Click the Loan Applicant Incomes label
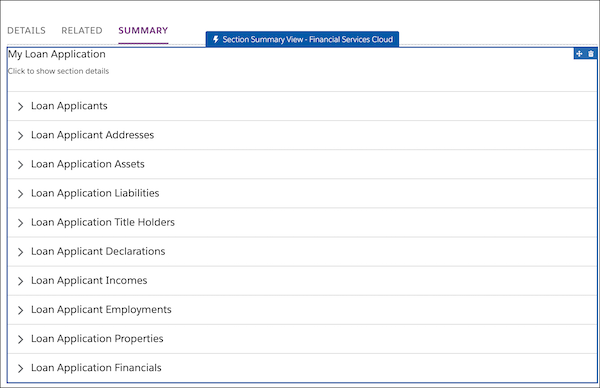This screenshot has height=388, width=600. 89,280
